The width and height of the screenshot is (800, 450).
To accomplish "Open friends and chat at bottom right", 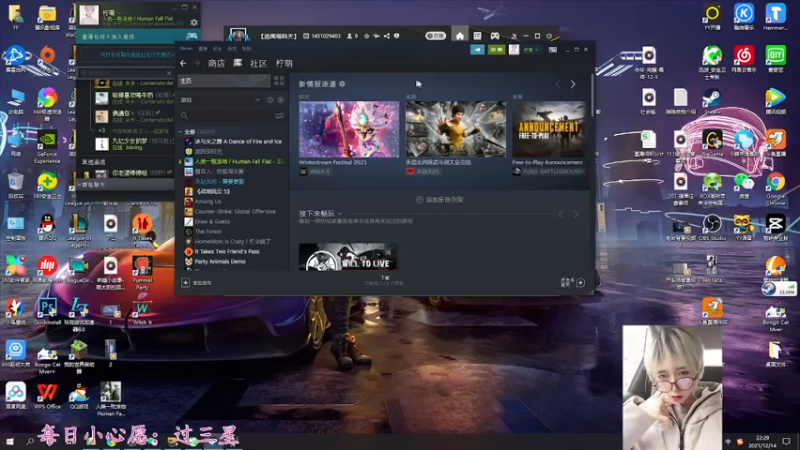I will tap(572, 282).
